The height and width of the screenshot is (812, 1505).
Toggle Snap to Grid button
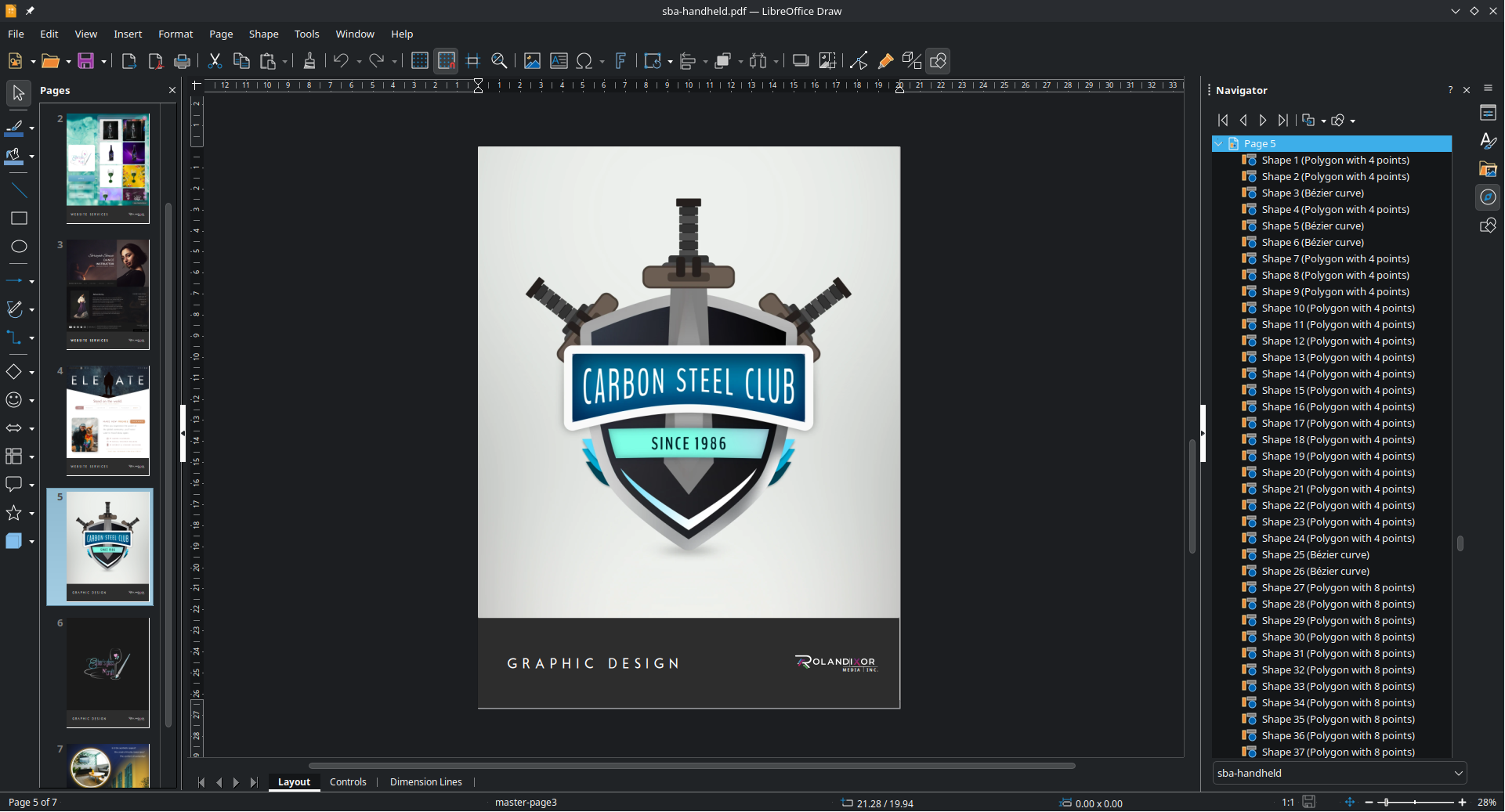[x=447, y=61]
